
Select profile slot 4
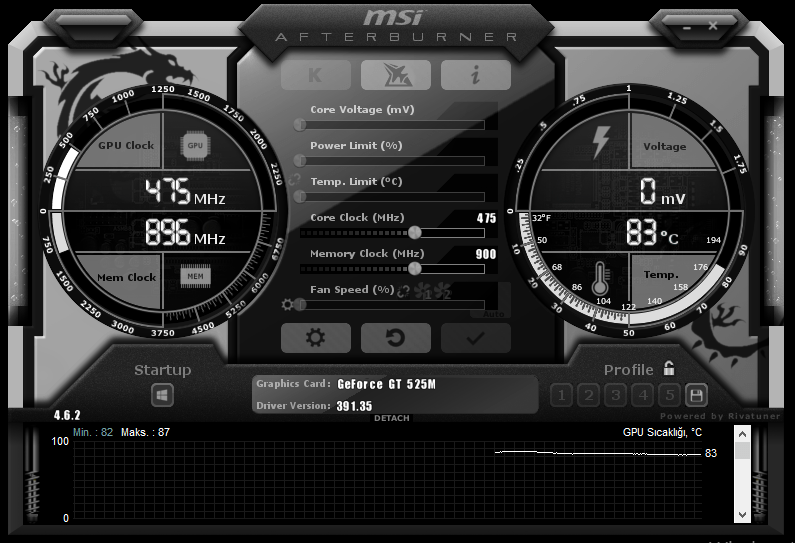pos(643,395)
